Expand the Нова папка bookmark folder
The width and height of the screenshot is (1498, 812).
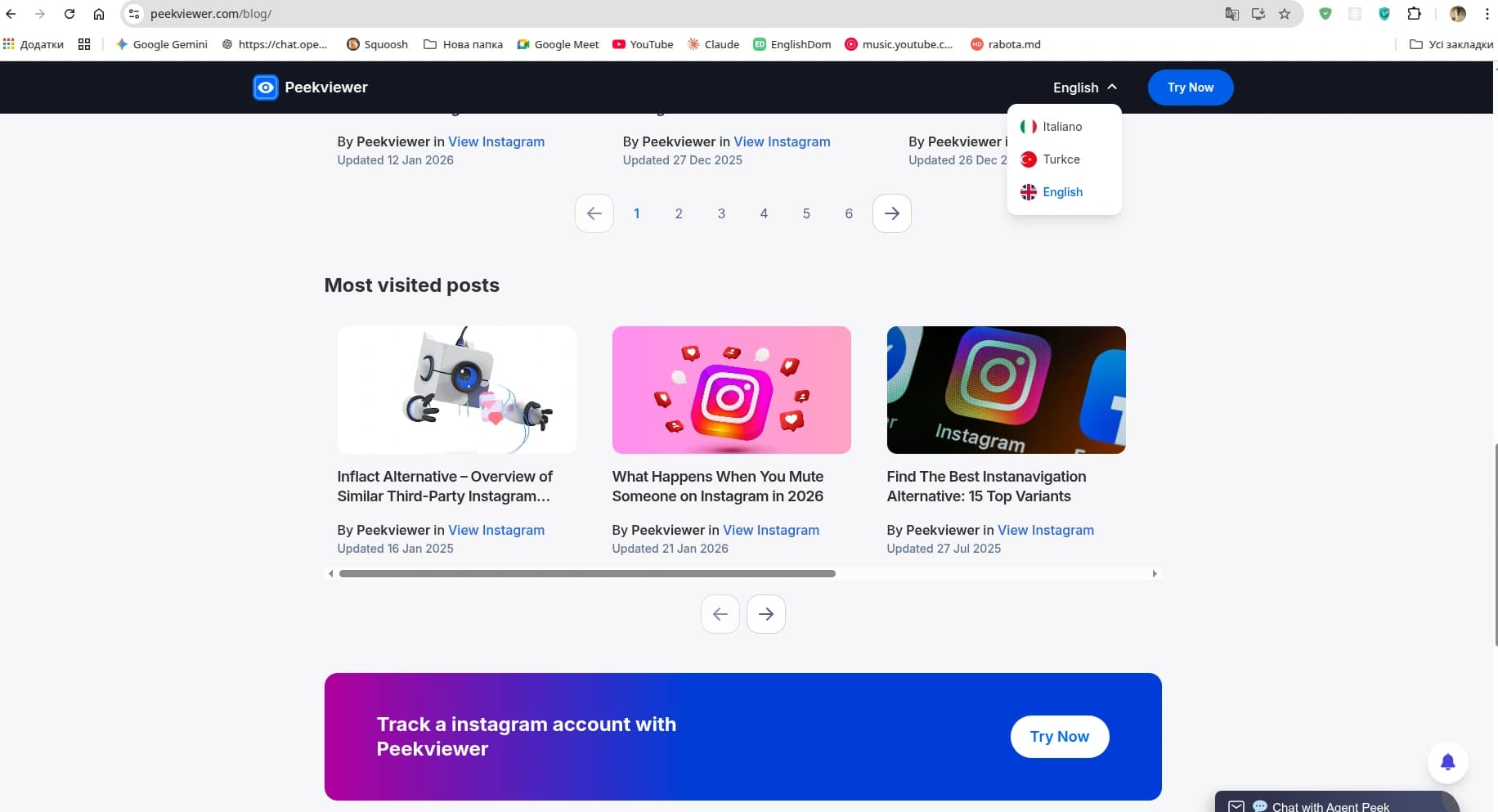pyautogui.click(x=463, y=44)
